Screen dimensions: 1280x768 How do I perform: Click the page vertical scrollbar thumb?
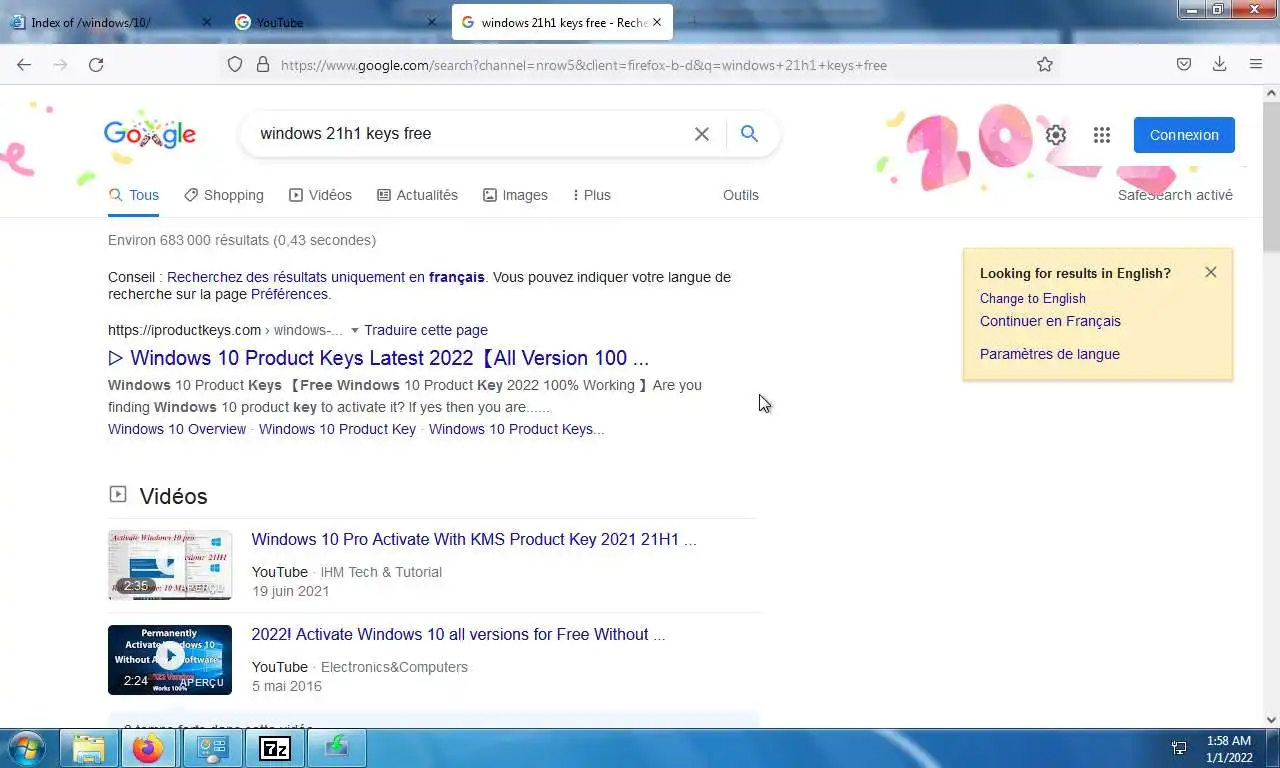pos(1271,177)
